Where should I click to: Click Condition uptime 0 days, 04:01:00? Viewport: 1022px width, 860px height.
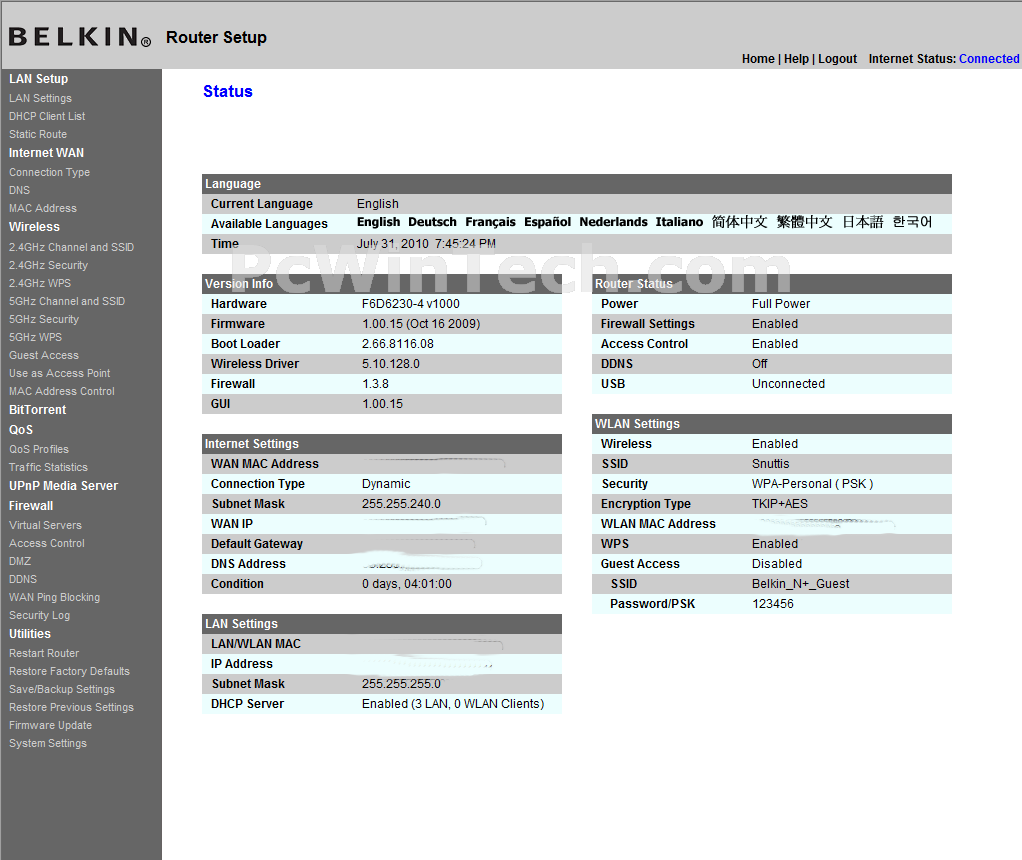pyautogui.click(x=407, y=584)
